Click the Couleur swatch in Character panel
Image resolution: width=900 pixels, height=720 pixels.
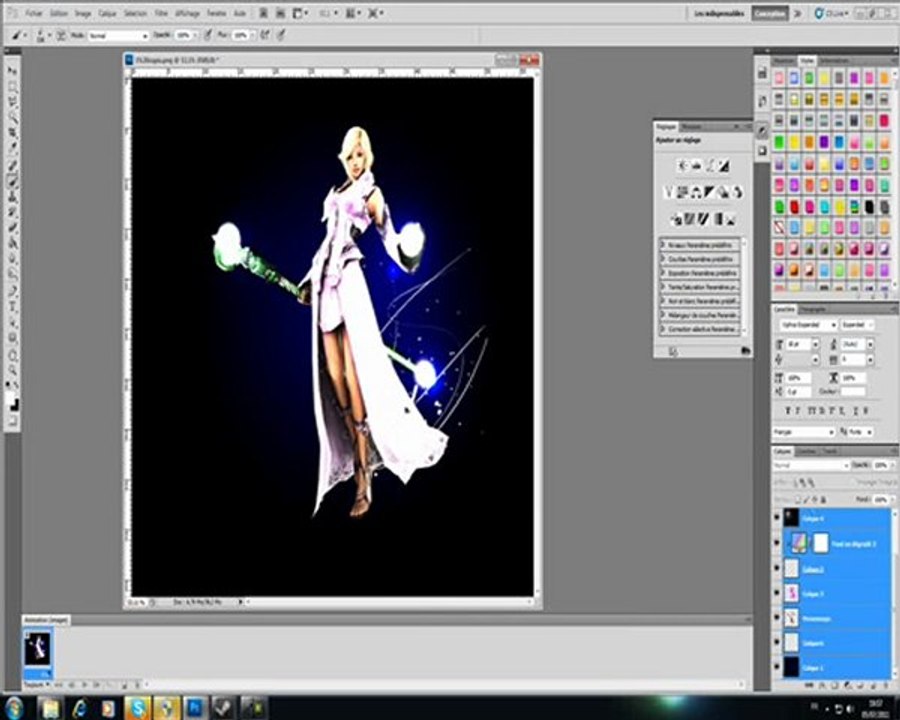tap(852, 391)
